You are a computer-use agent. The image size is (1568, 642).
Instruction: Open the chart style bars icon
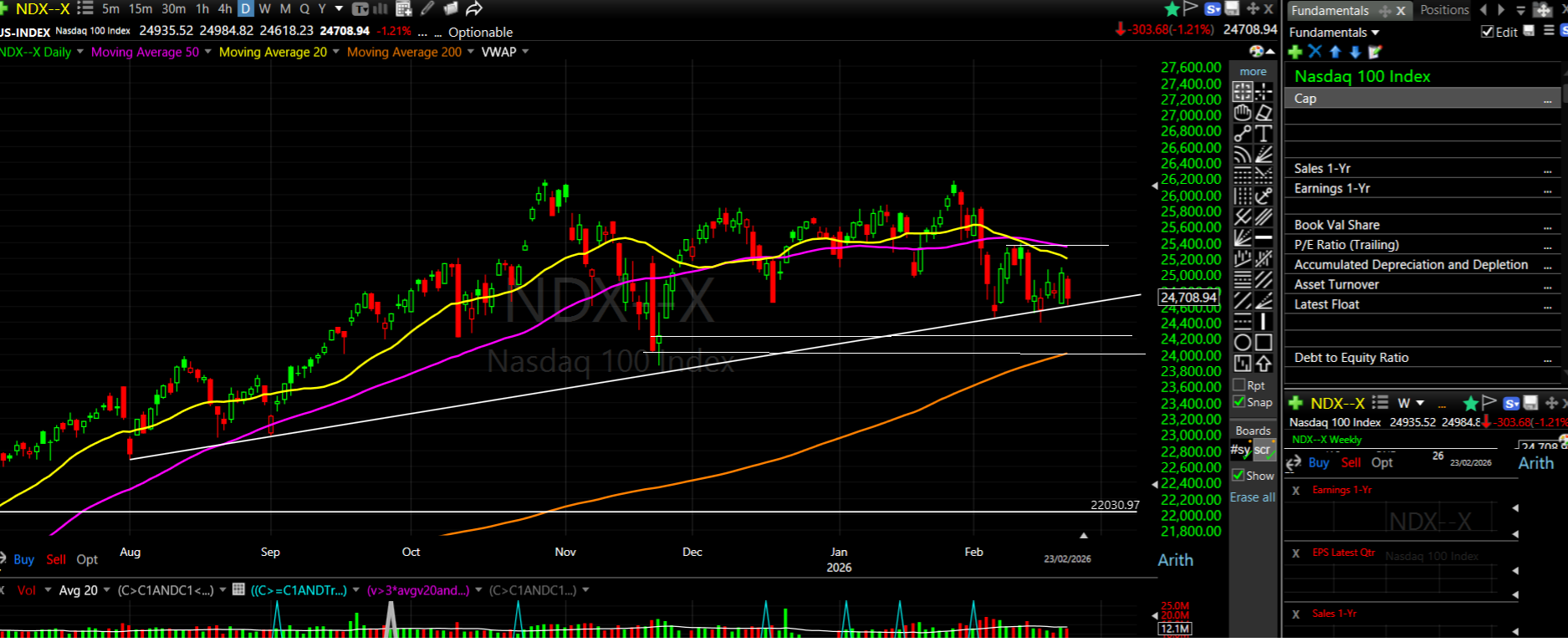(x=380, y=9)
